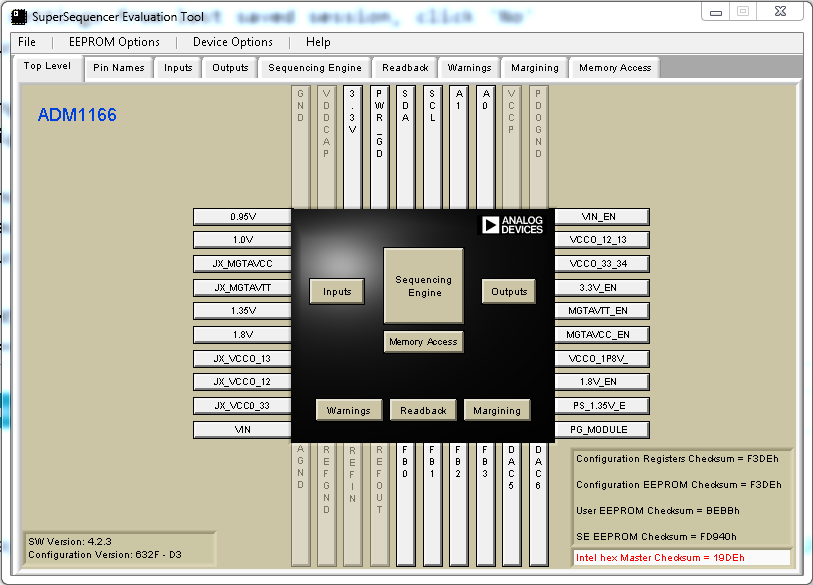Click the DAC6 bottom pin
The height and width of the screenshot is (585, 813).
[x=538, y=504]
